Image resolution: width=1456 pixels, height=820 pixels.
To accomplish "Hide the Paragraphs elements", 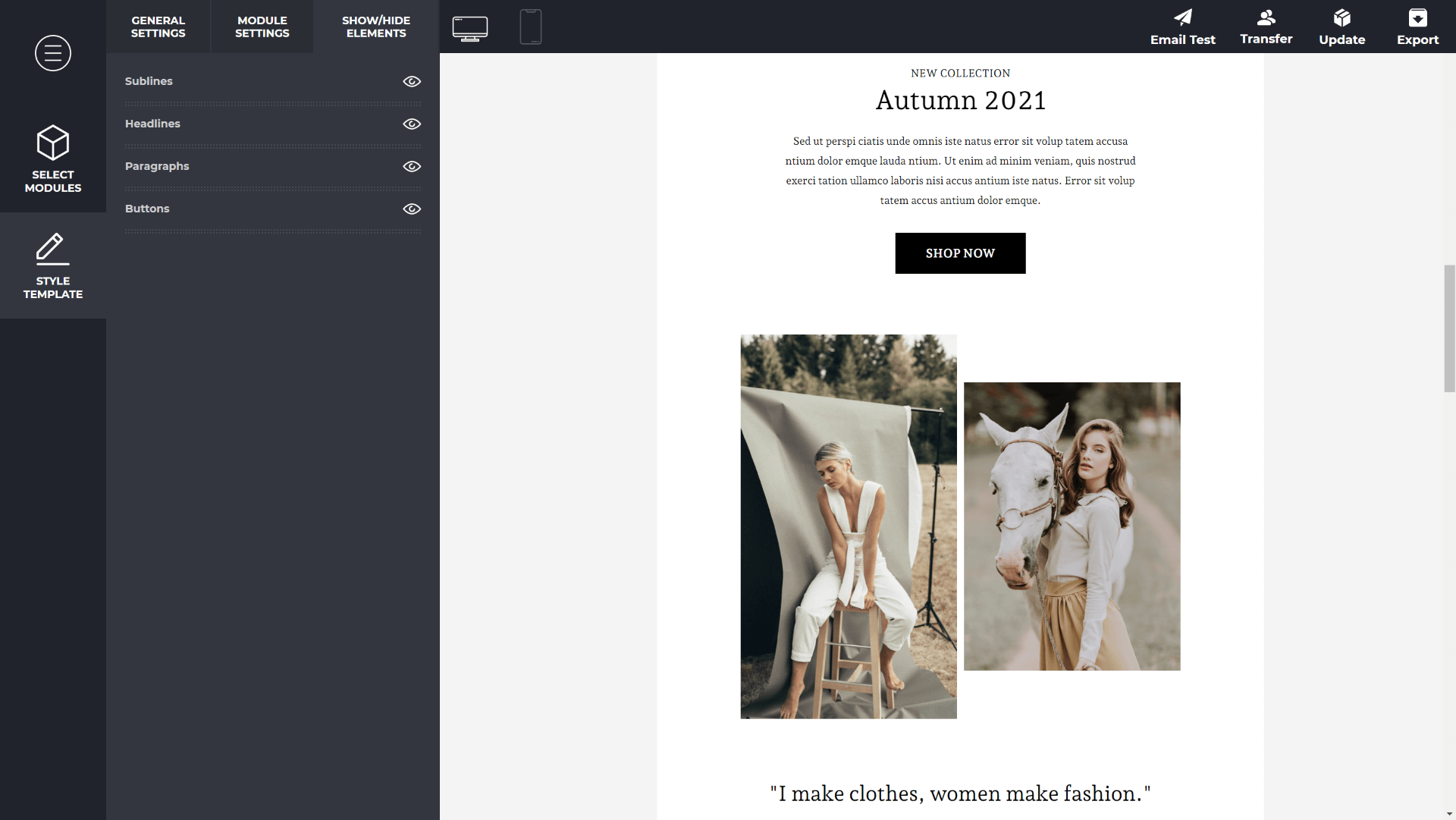I will [x=412, y=166].
